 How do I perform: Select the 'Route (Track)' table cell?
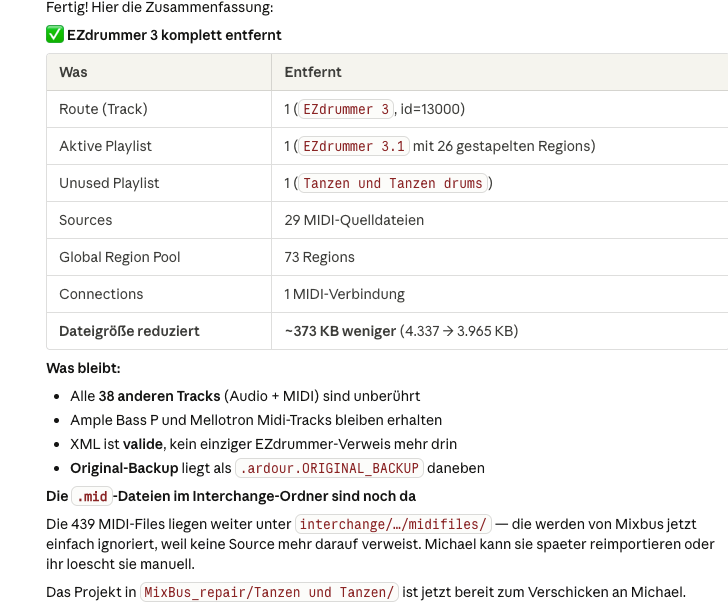103,109
